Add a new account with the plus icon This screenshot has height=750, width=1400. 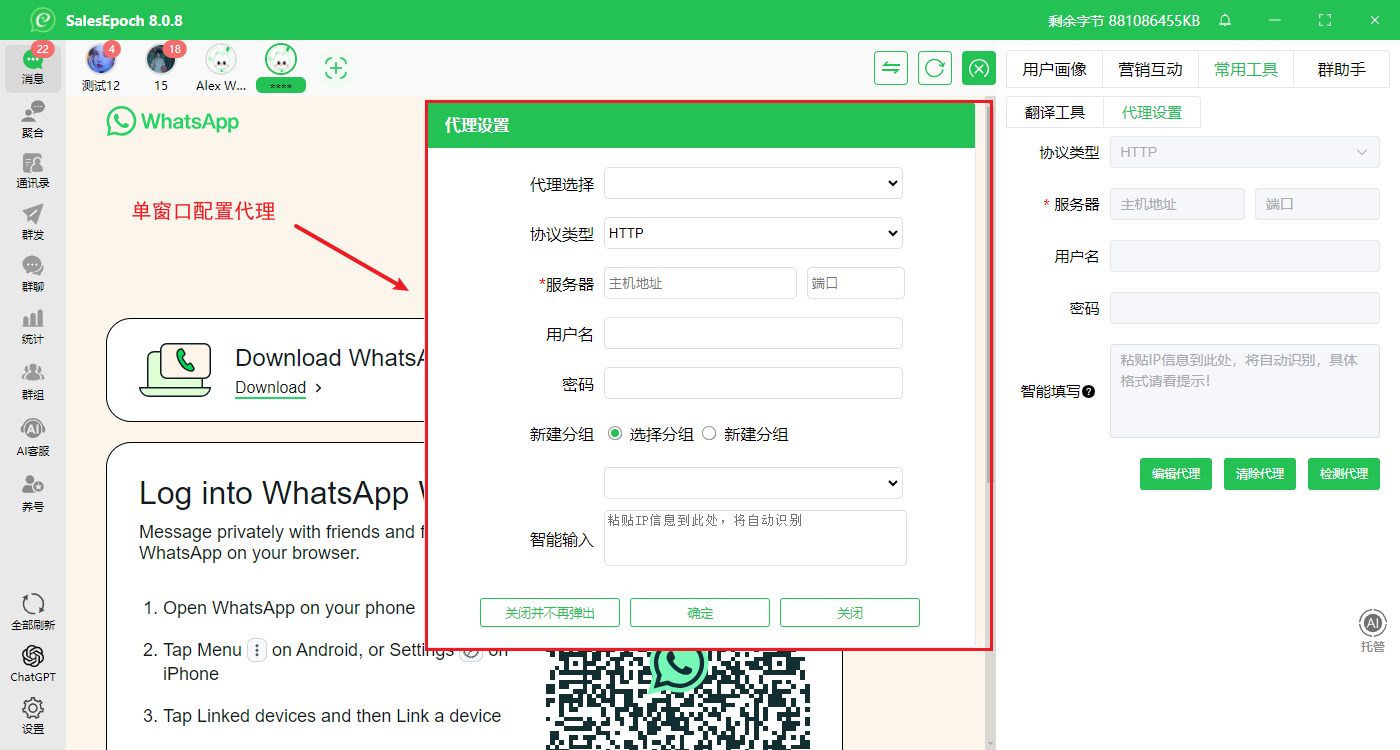click(x=336, y=68)
